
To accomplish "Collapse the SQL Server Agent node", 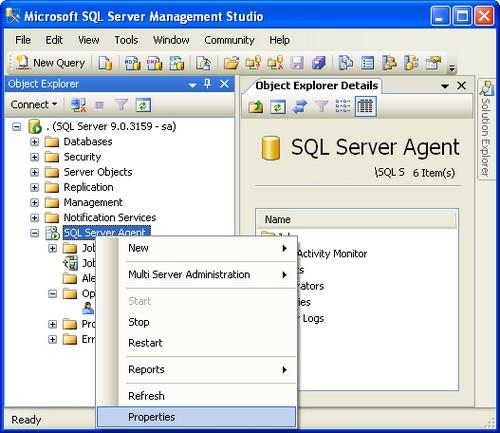I will 34,233.
